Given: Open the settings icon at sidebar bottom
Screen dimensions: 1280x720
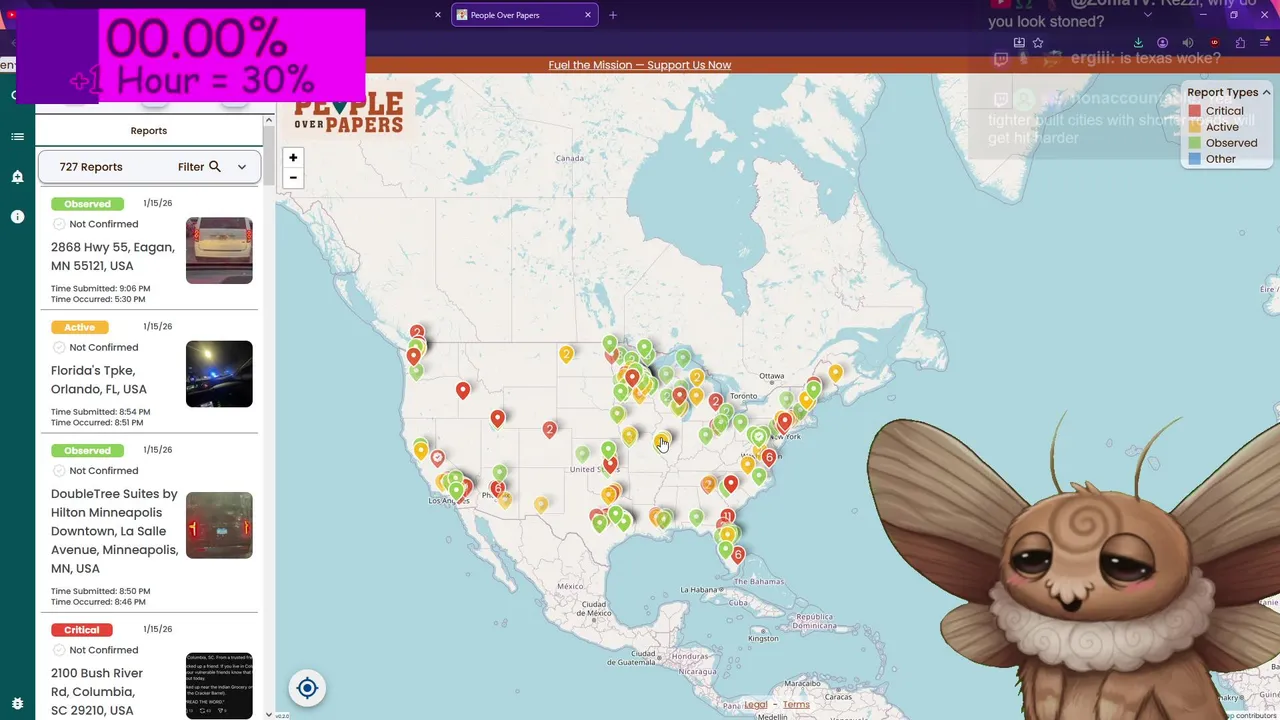Looking at the screenshot, I should coord(17,704).
